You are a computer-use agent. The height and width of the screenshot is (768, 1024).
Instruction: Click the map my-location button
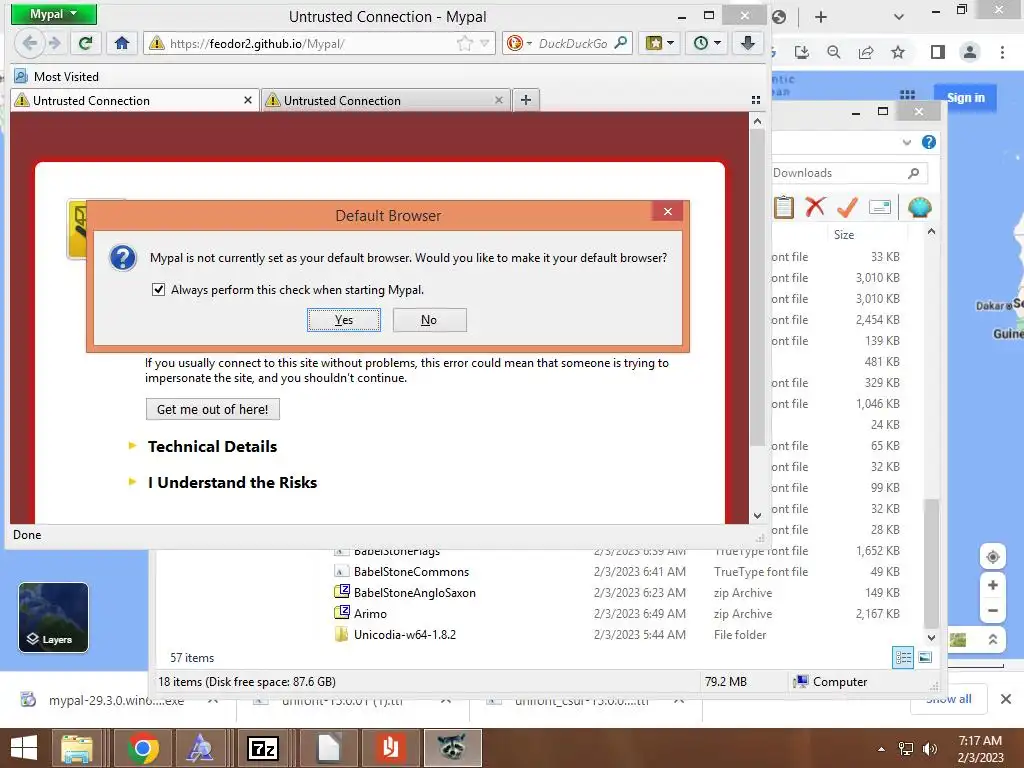(993, 556)
